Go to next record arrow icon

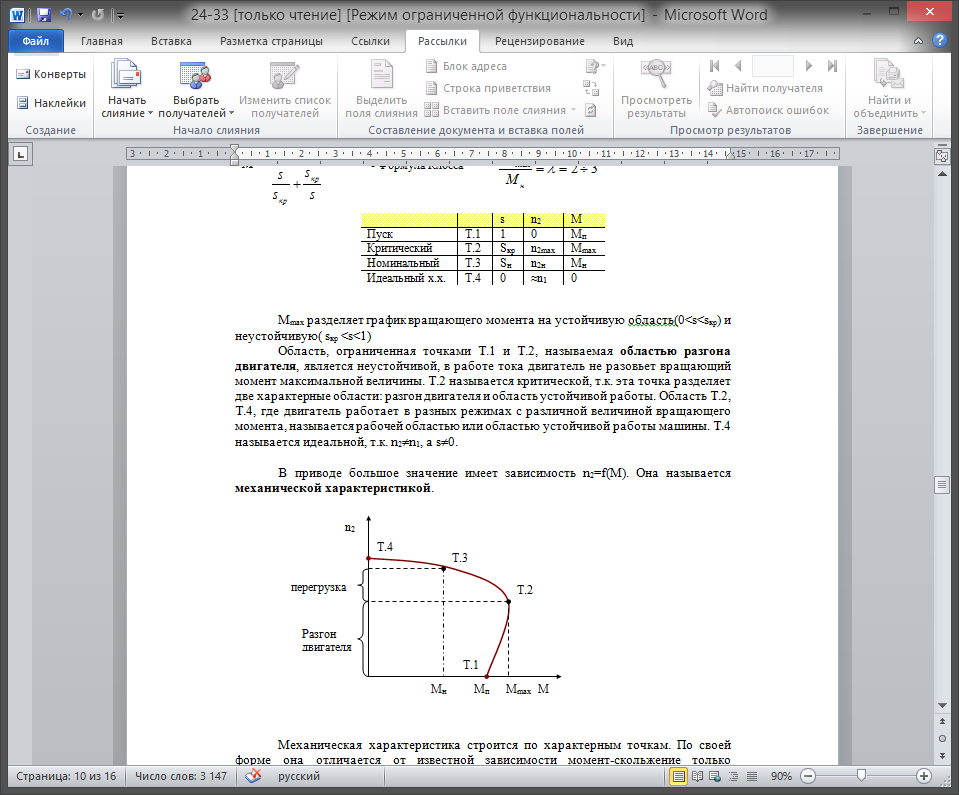pos(809,65)
